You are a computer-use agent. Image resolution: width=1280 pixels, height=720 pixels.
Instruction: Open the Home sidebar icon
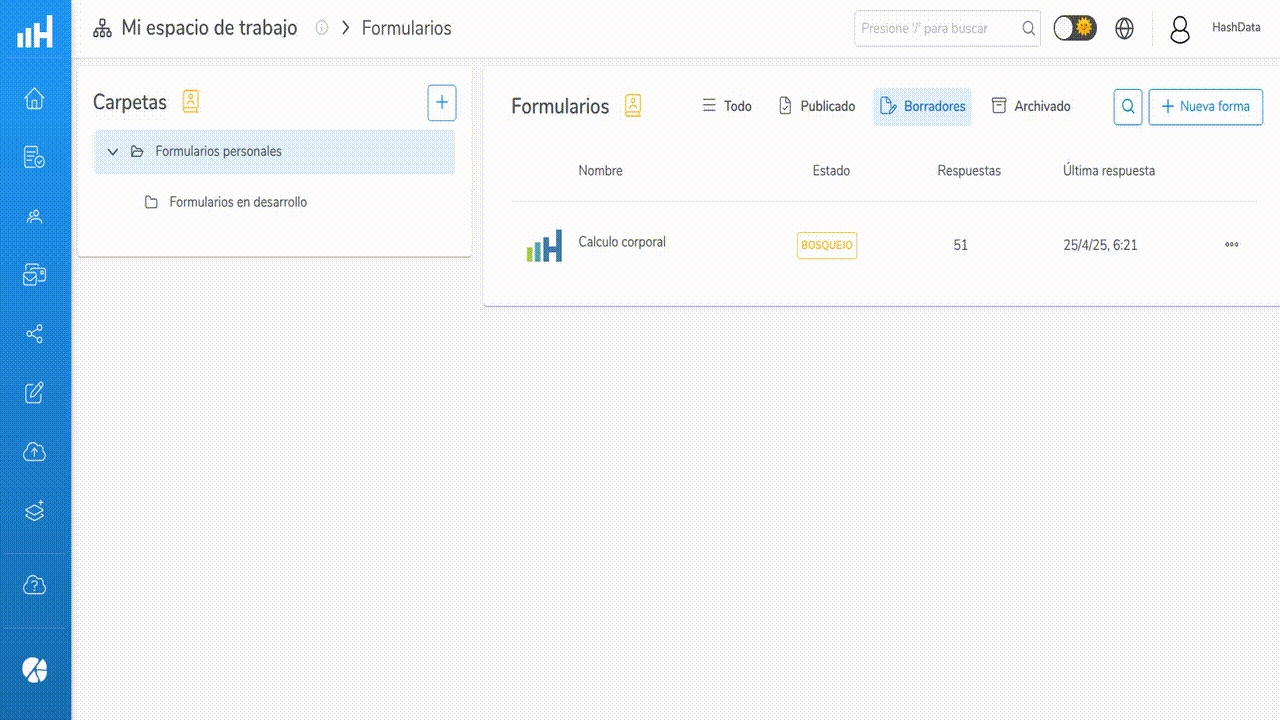click(35, 98)
